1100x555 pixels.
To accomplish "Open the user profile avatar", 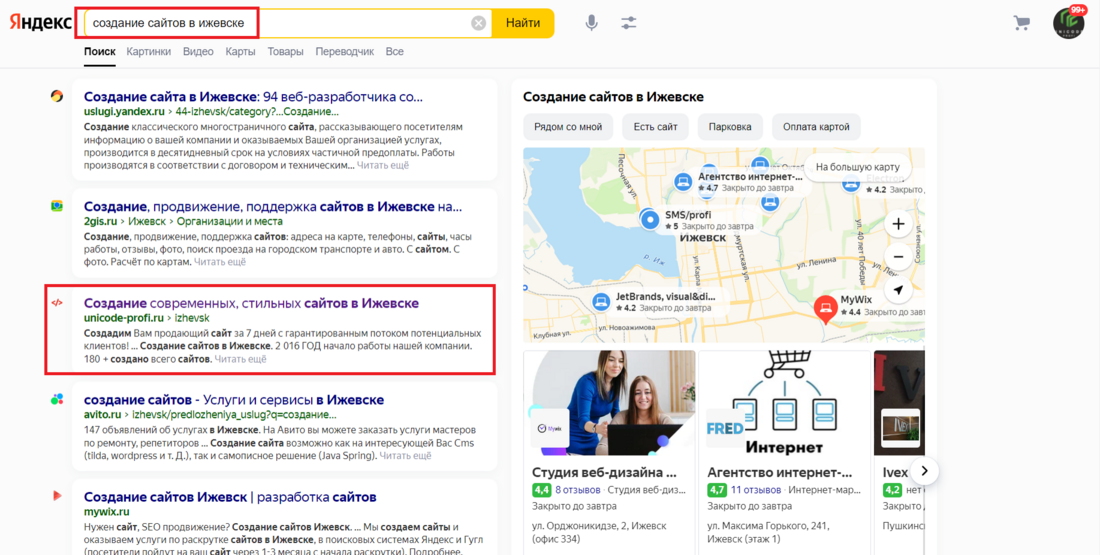I will coord(1068,23).
